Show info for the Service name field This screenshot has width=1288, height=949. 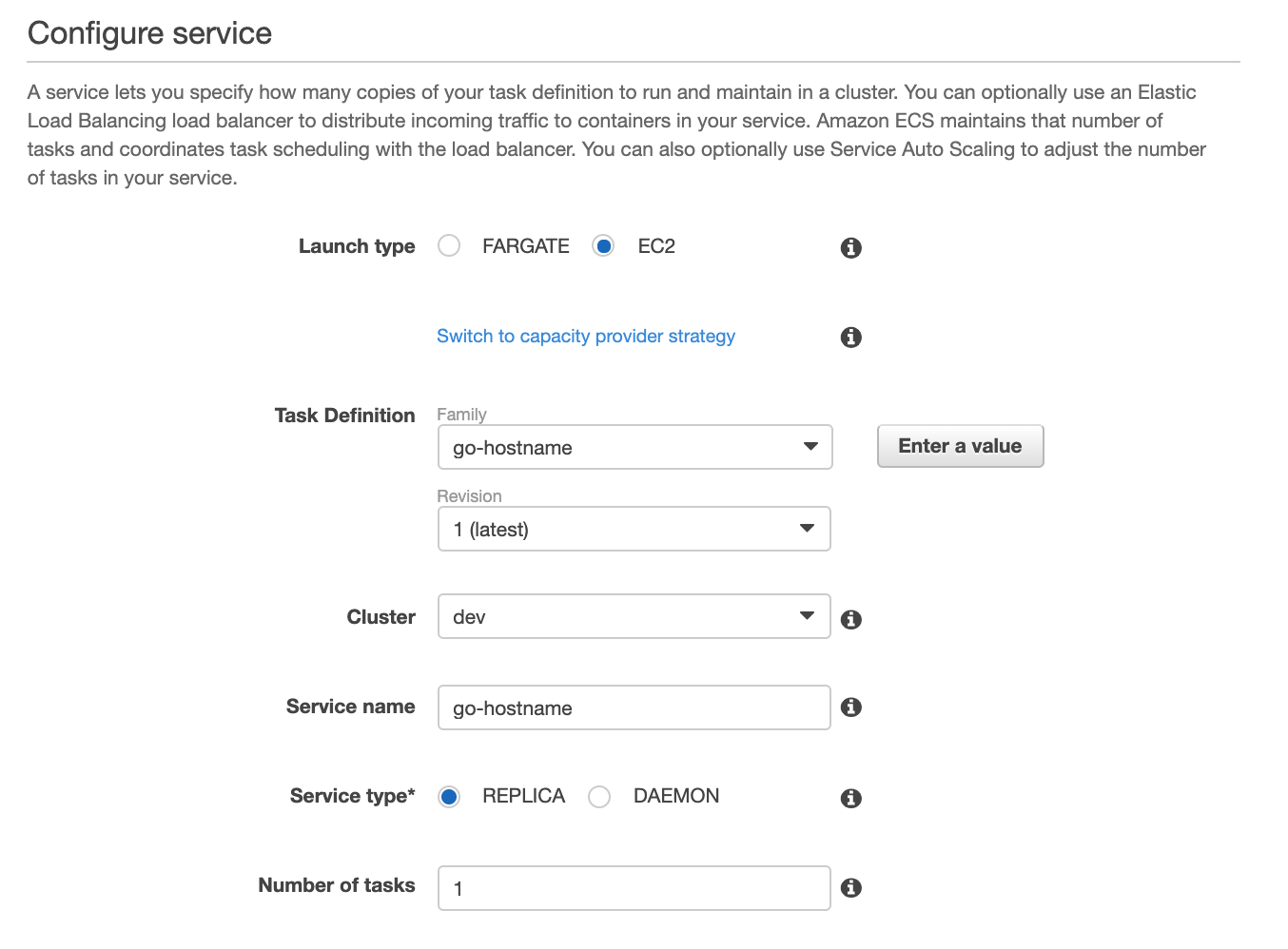coord(851,707)
